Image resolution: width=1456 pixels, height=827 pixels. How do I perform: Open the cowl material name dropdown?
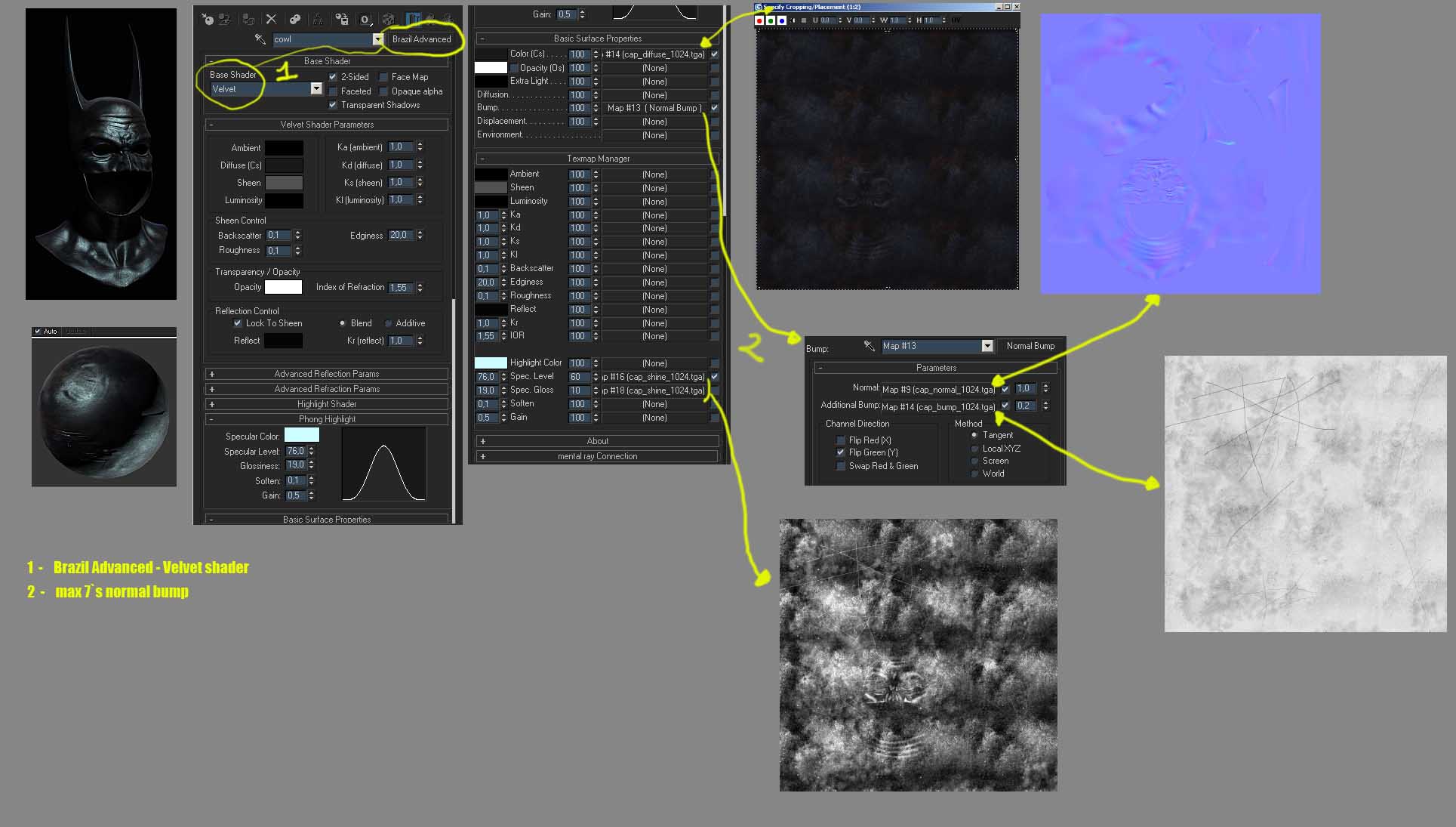[378, 39]
